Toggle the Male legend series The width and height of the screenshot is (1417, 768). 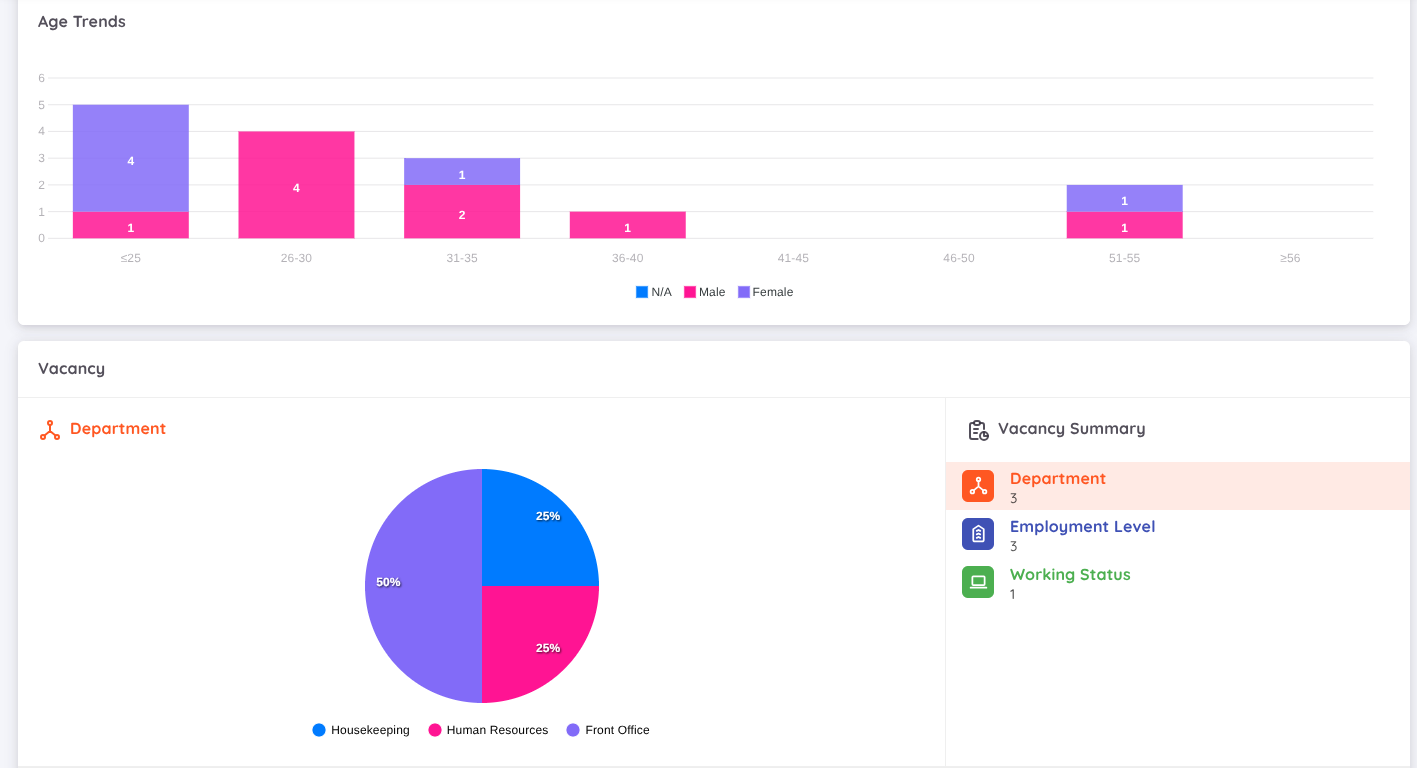pyautogui.click(x=704, y=292)
